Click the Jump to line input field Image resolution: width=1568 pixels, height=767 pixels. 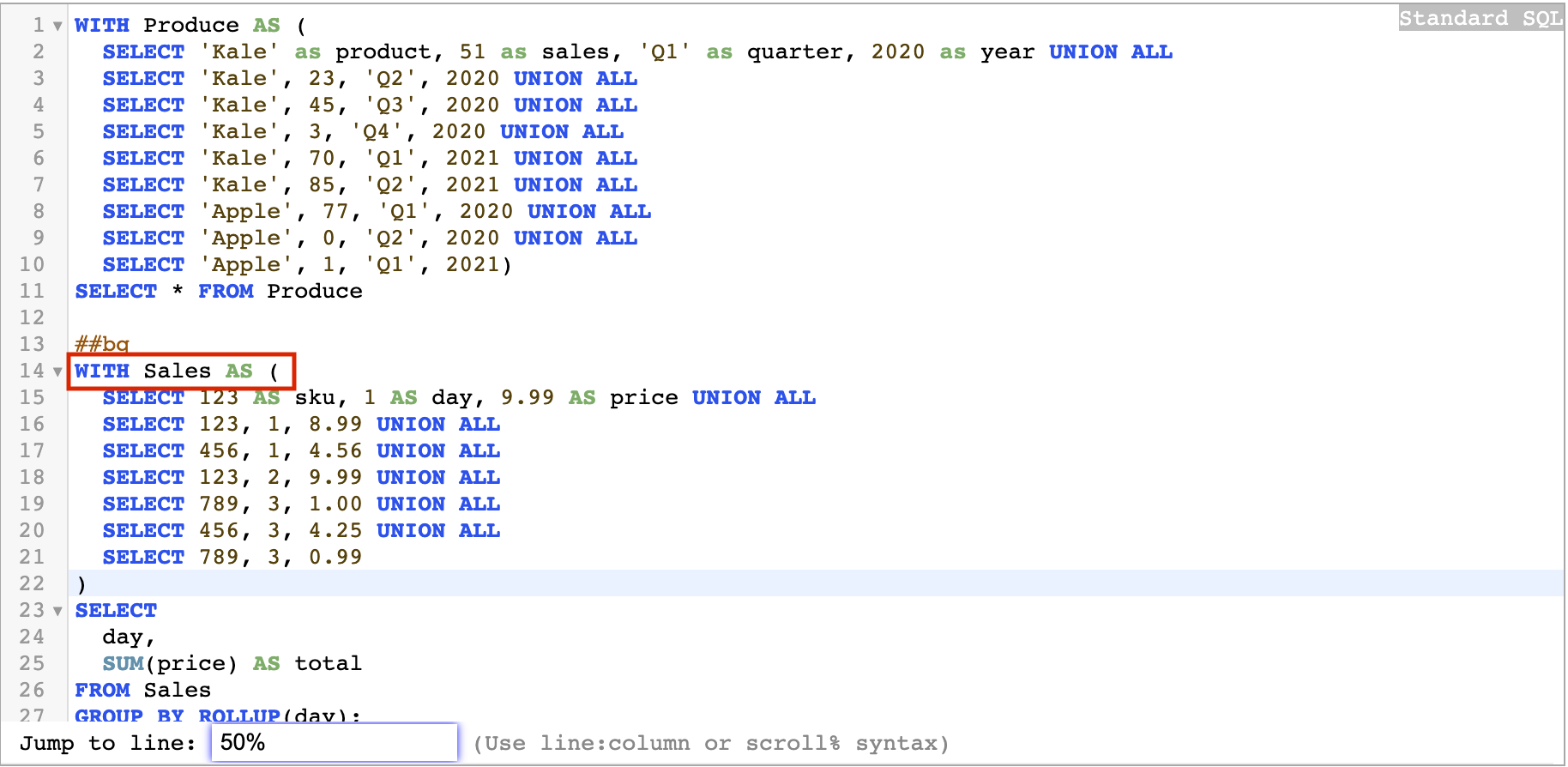point(335,742)
